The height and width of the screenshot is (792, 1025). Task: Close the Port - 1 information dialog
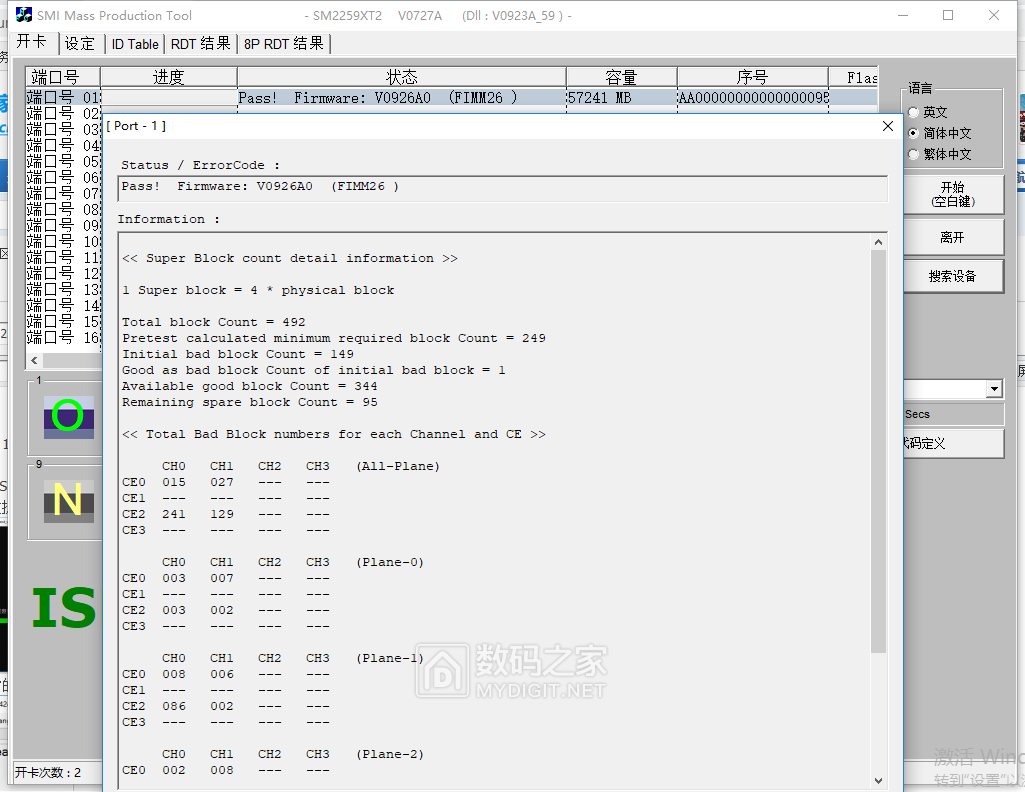point(887,126)
